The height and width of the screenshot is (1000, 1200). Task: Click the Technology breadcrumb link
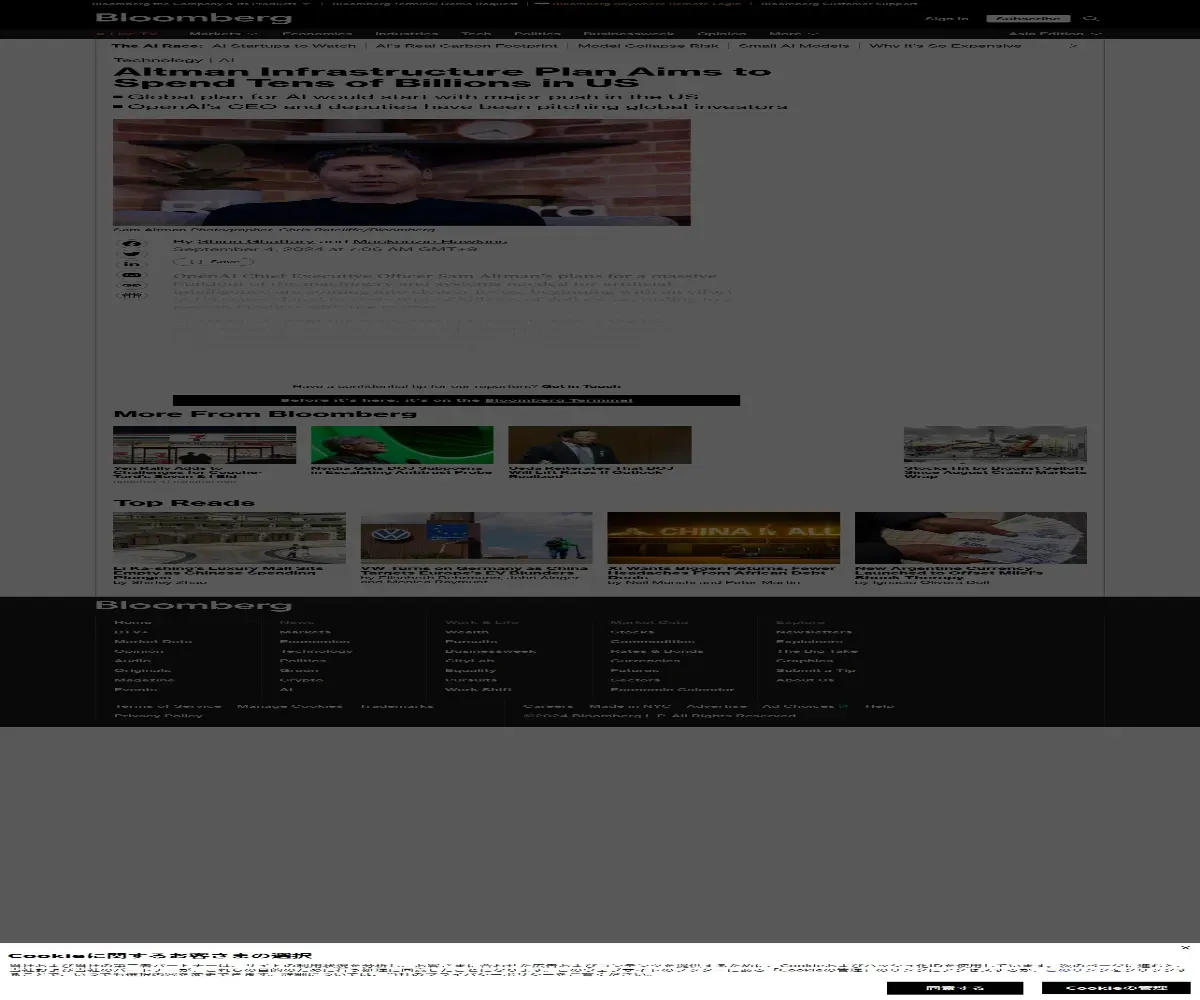(158, 60)
